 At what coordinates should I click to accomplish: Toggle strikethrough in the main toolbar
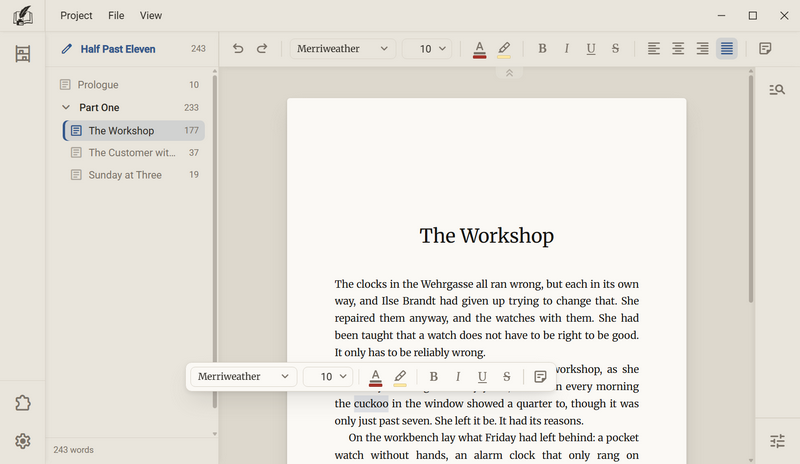[615, 48]
